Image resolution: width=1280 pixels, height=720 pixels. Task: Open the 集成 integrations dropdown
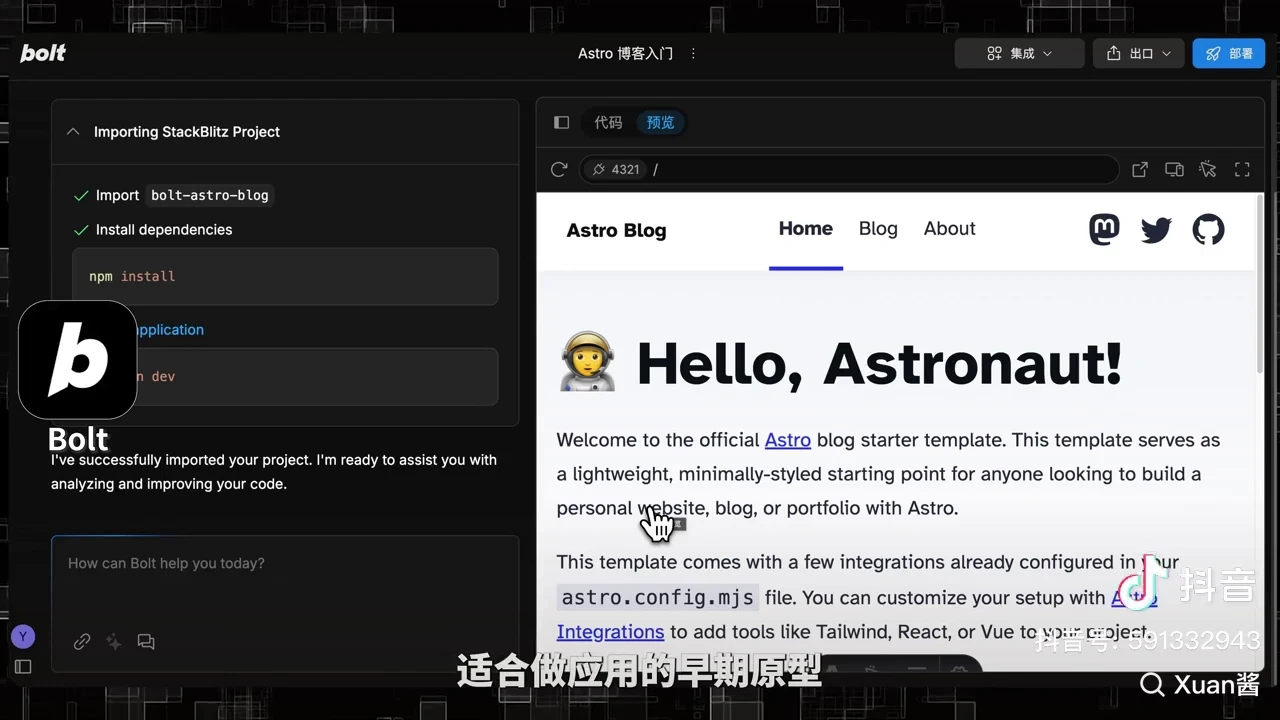(1019, 53)
